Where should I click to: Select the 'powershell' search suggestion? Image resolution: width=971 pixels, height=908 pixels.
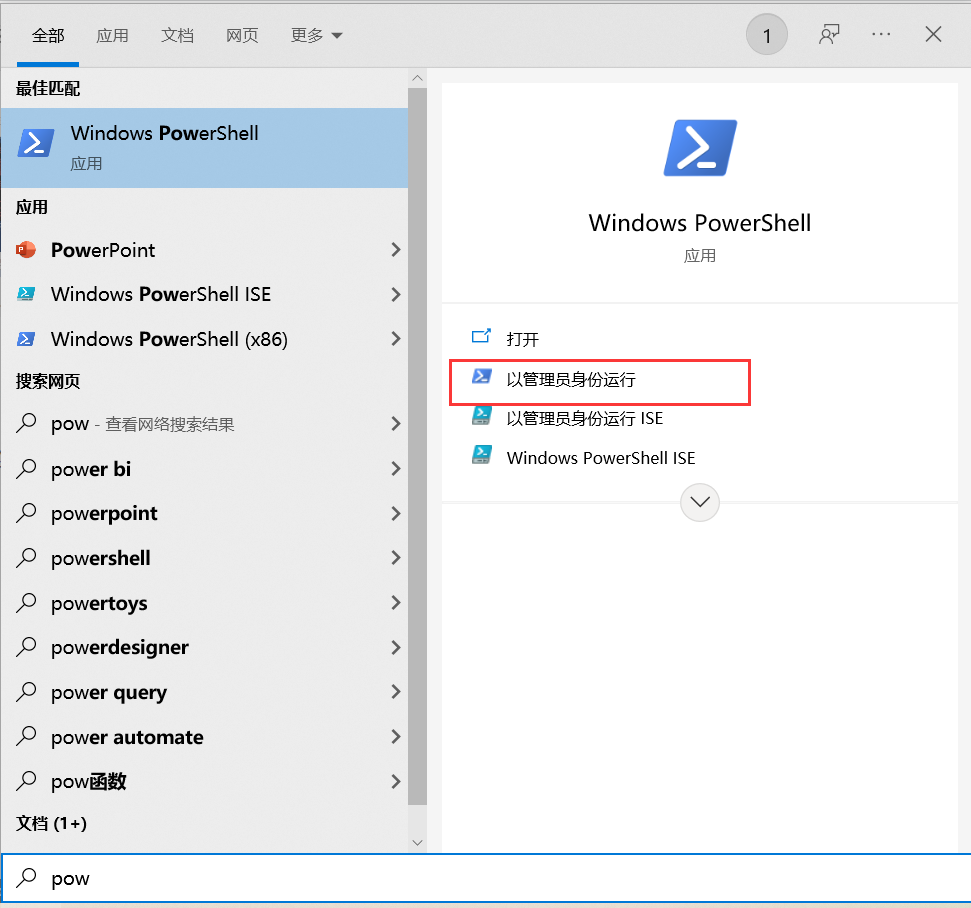coord(204,558)
